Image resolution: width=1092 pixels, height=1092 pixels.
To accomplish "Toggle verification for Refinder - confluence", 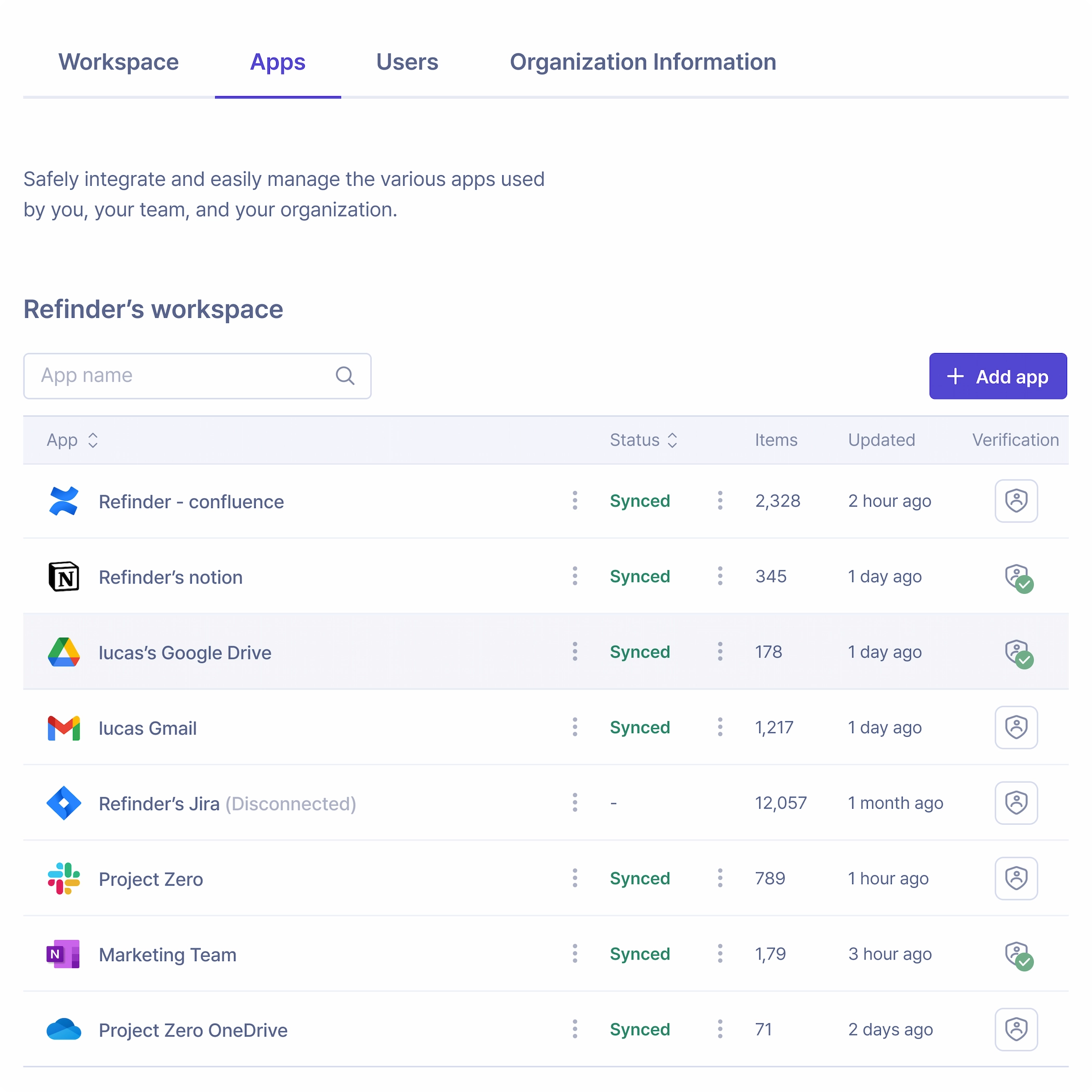I will click(x=1016, y=501).
